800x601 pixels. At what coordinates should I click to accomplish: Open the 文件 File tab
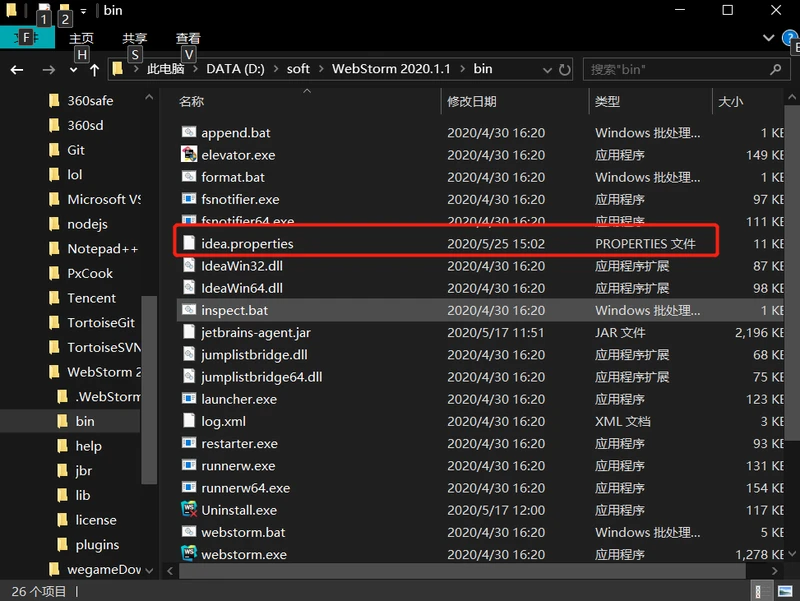(27, 38)
